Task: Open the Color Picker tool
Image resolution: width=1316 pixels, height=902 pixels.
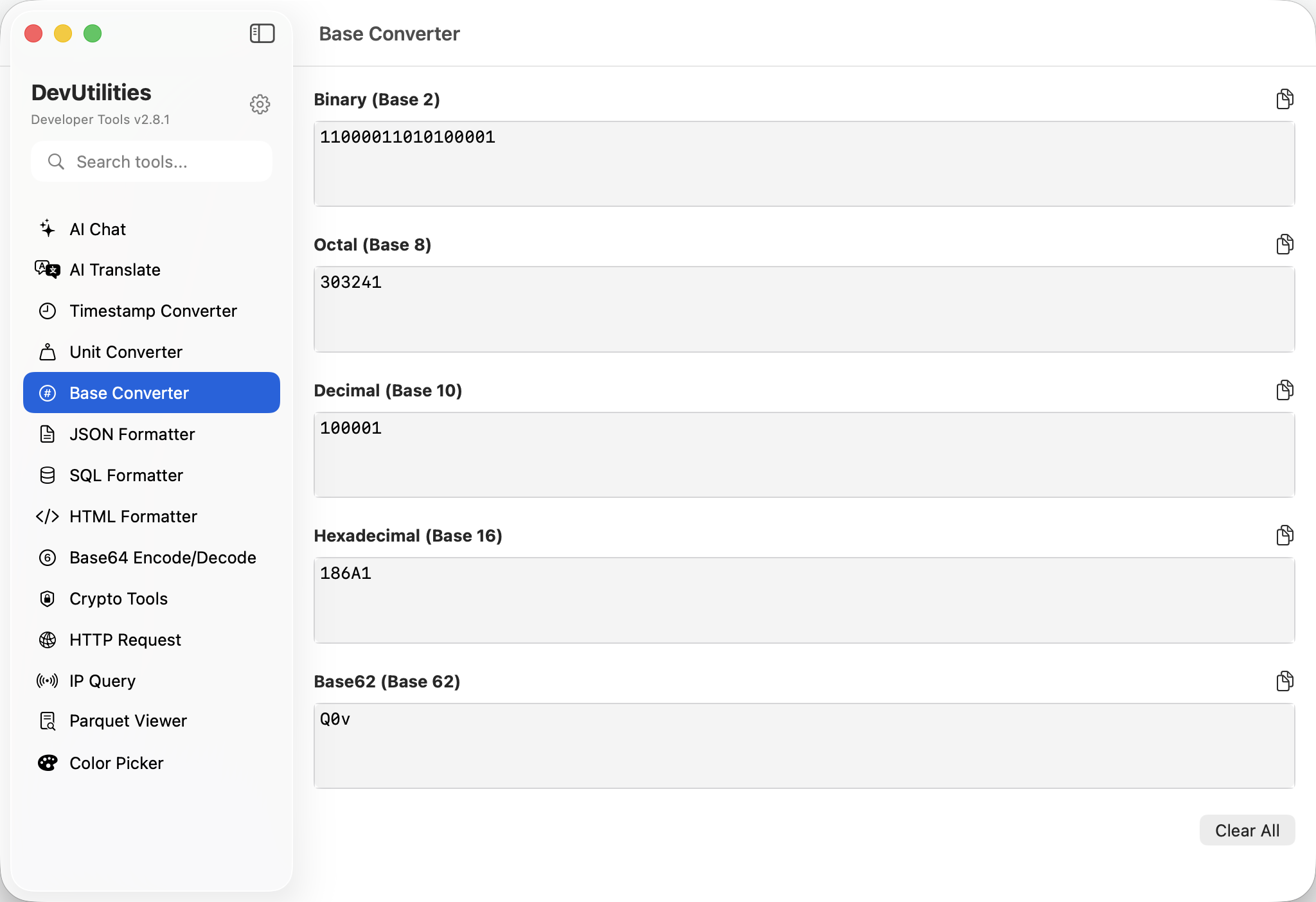Action: coord(116,763)
